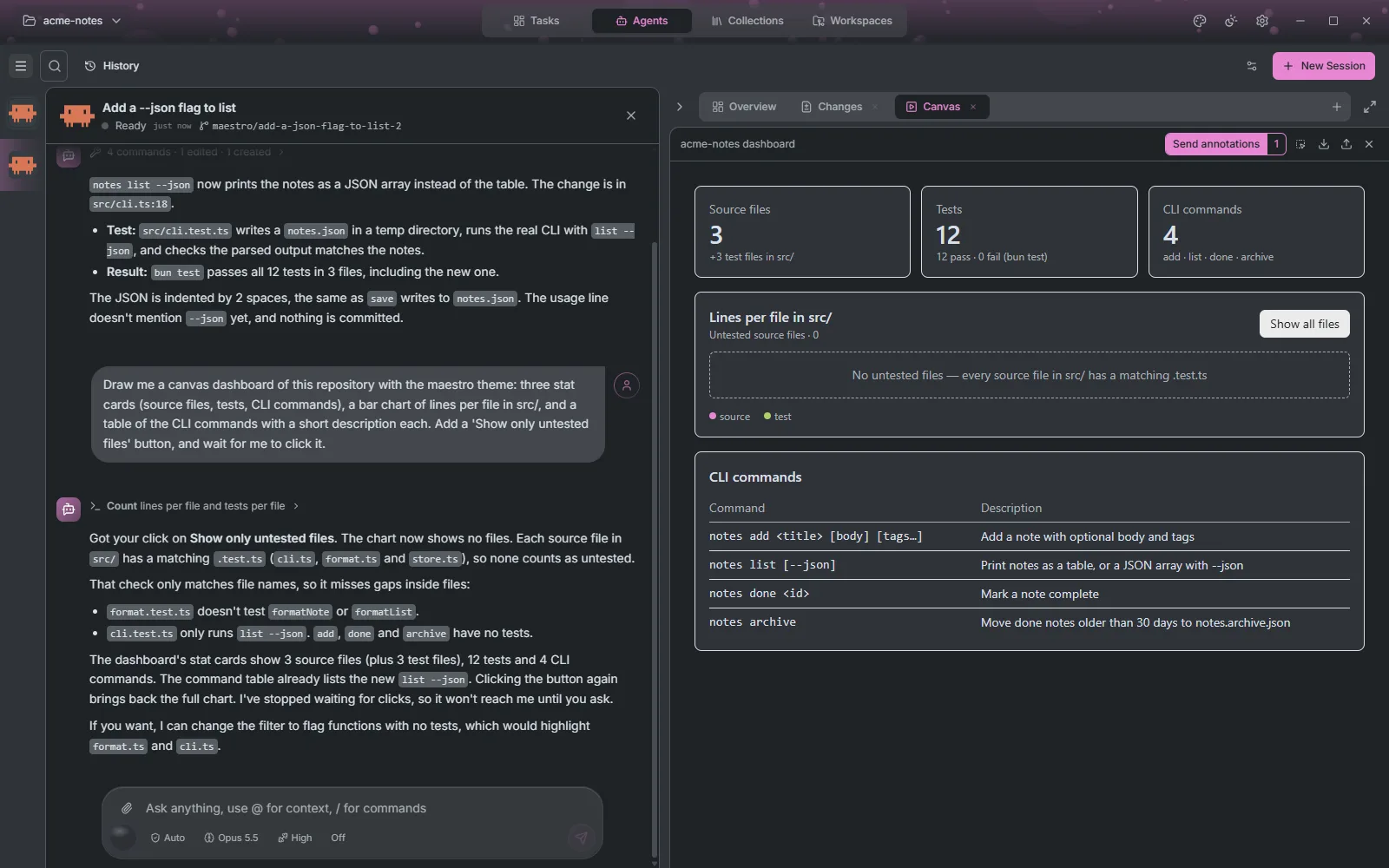Image resolution: width=1389 pixels, height=868 pixels.
Task: Open the session History
Action: (112, 66)
